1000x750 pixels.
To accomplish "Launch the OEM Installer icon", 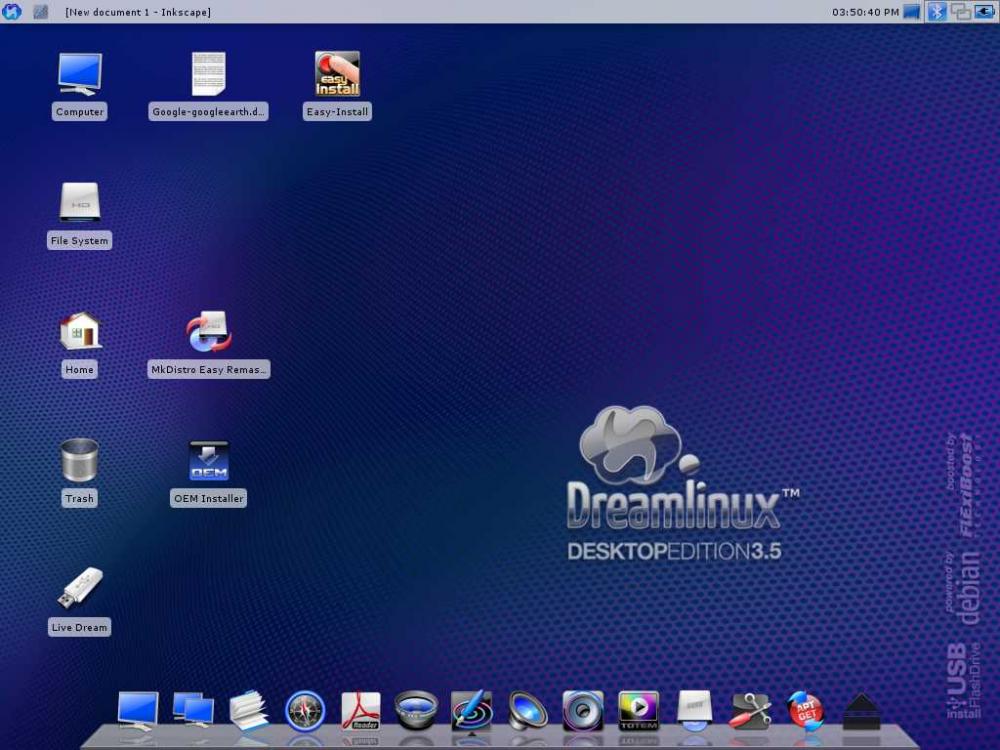I will (209, 460).
